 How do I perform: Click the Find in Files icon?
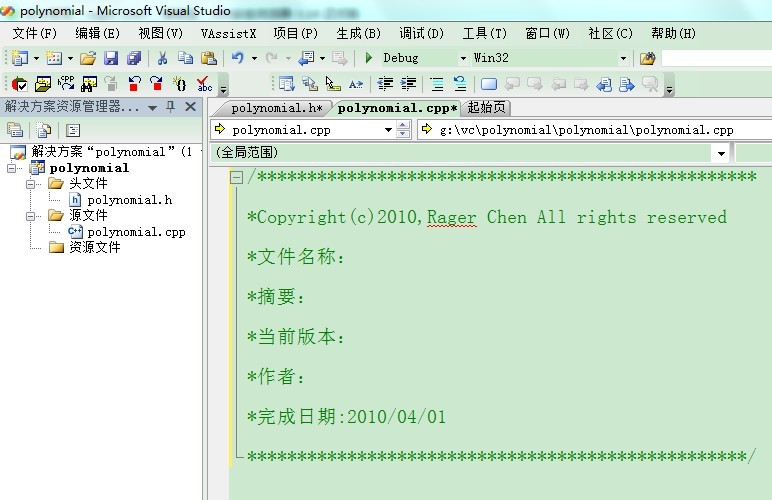click(x=647, y=59)
